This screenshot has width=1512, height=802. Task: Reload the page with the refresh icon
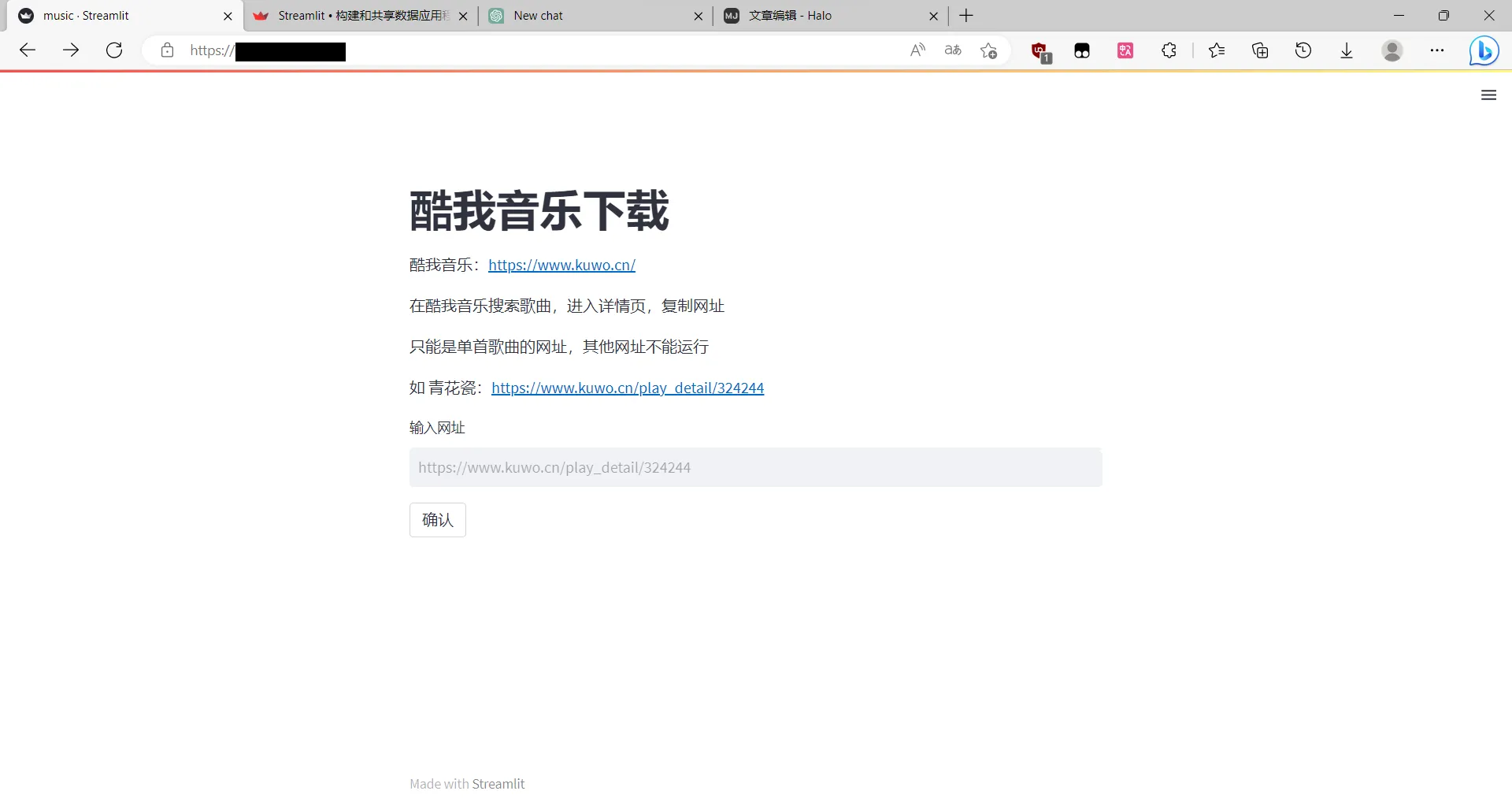114,50
